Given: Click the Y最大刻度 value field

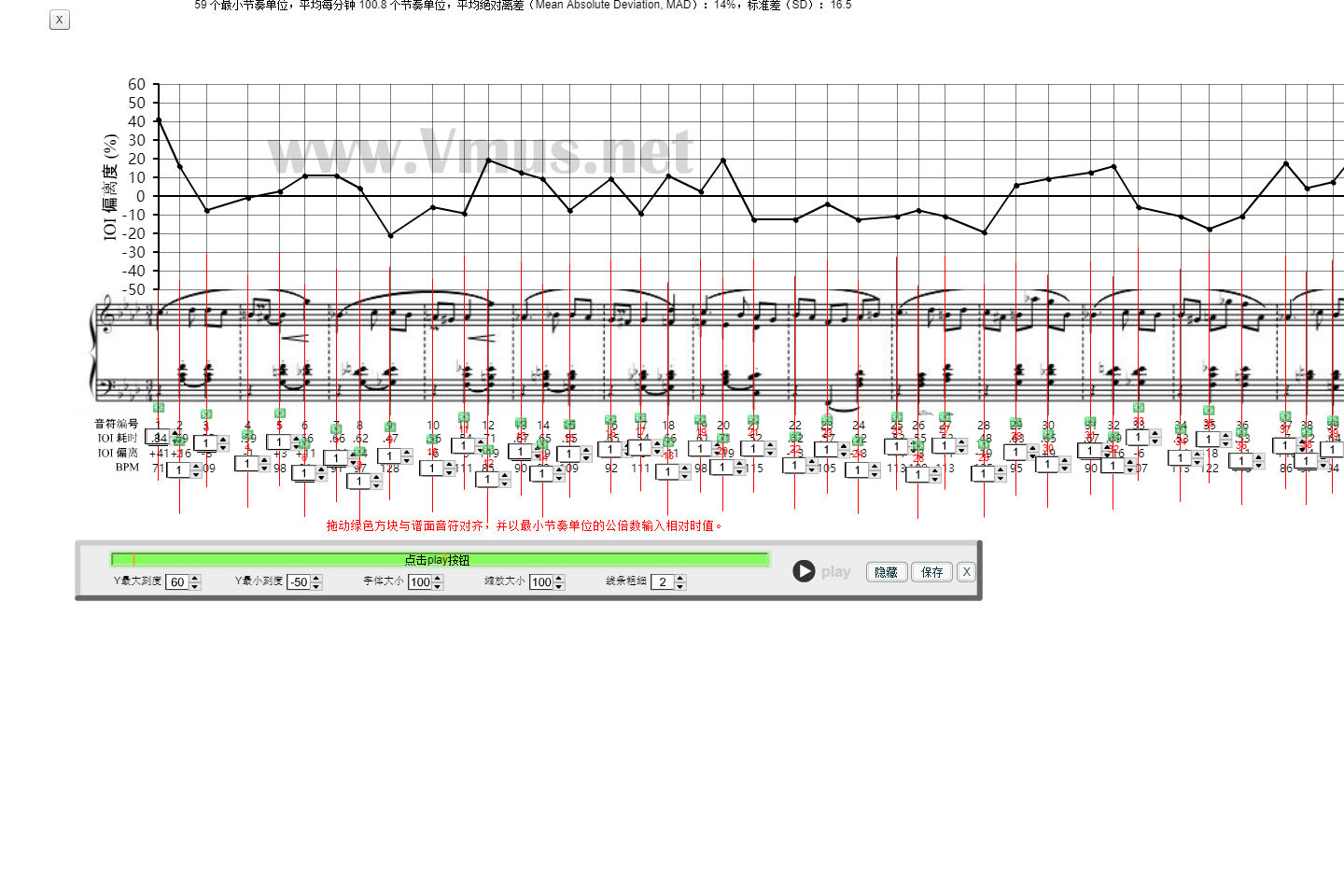Looking at the screenshot, I should (x=177, y=582).
